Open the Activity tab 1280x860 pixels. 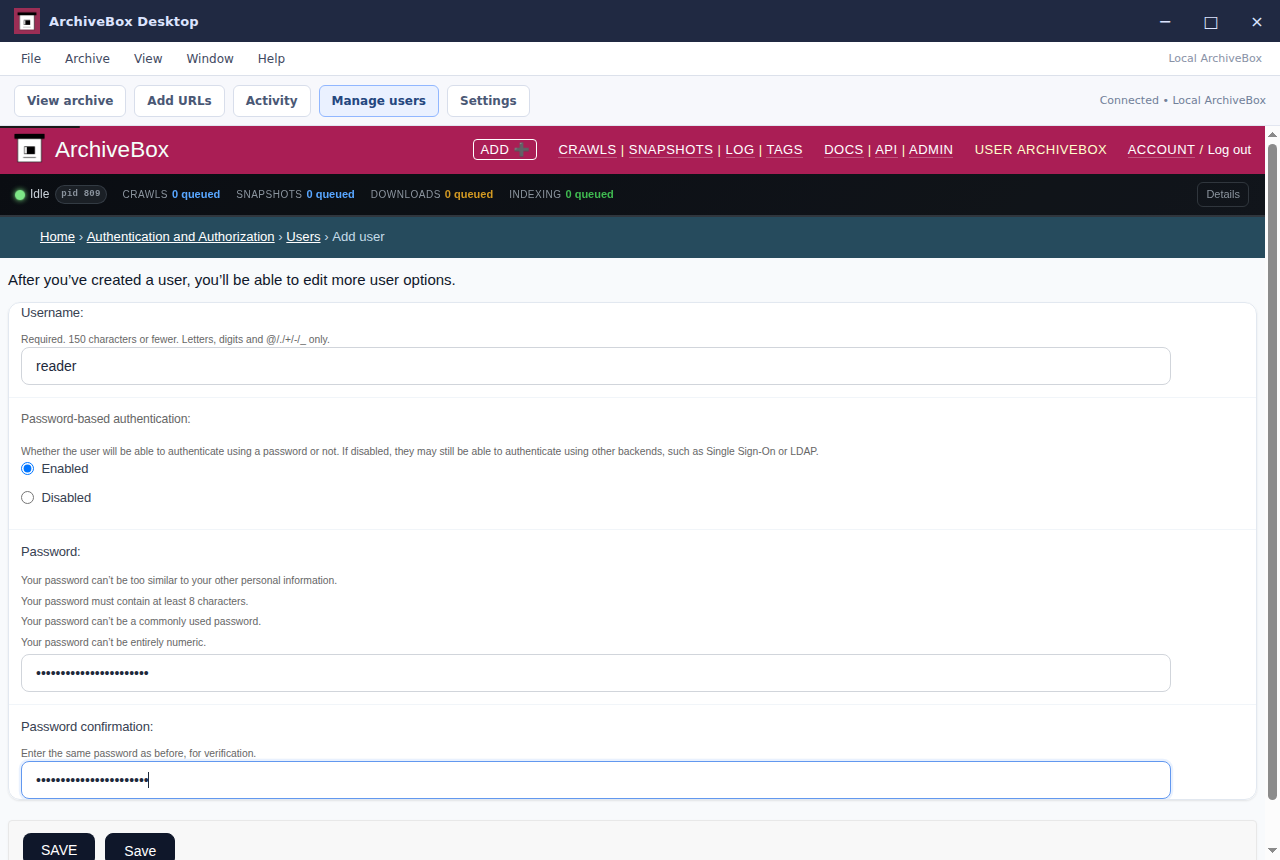tap(272, 101)
